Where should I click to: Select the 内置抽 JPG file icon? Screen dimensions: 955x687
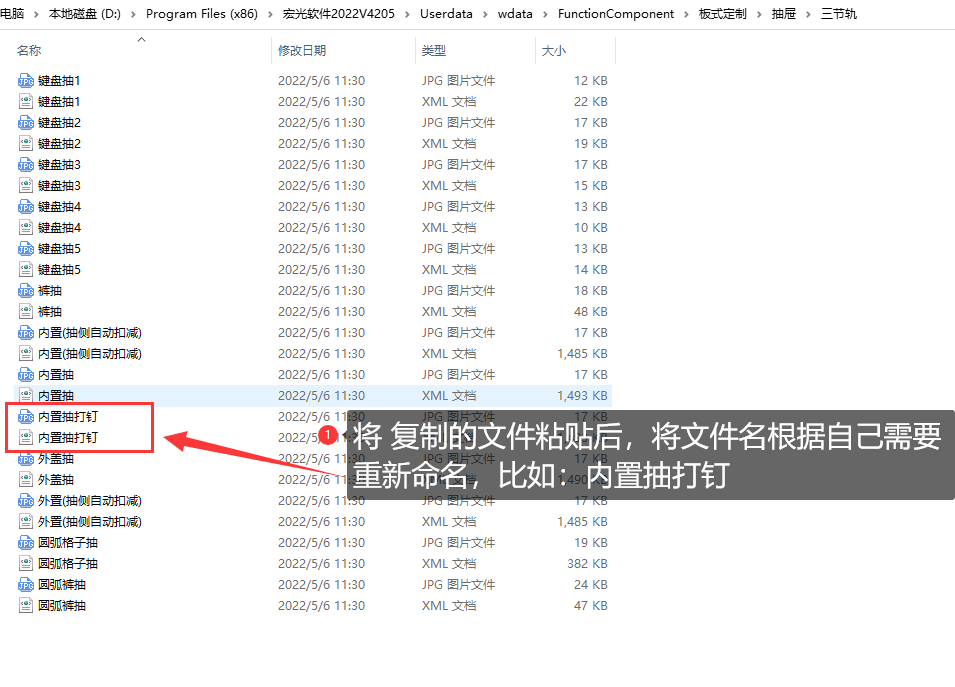[x=26, y=375]
